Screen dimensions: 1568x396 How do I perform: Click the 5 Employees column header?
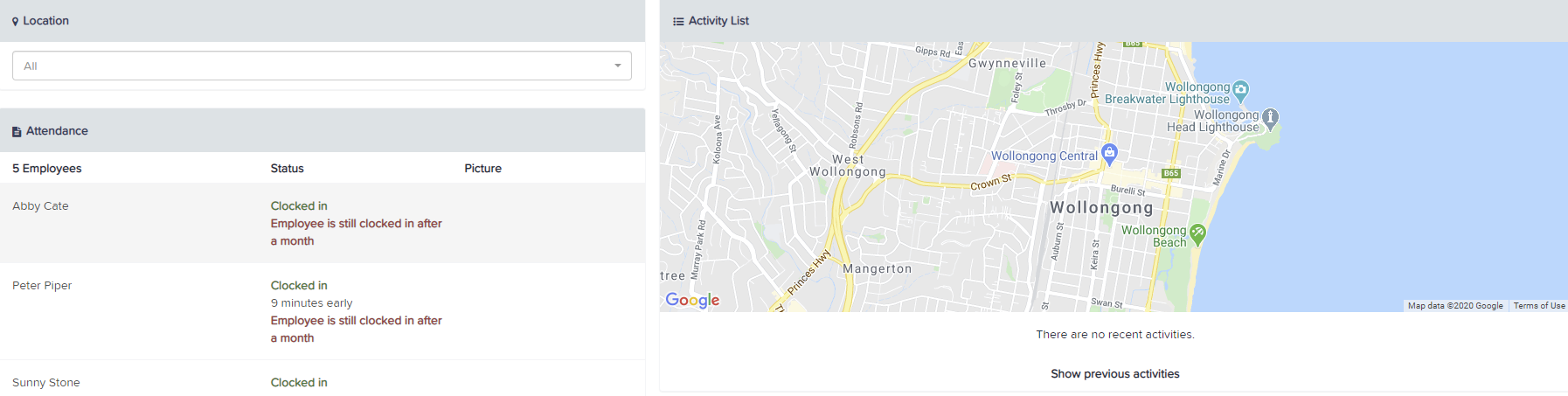(47, 168)
